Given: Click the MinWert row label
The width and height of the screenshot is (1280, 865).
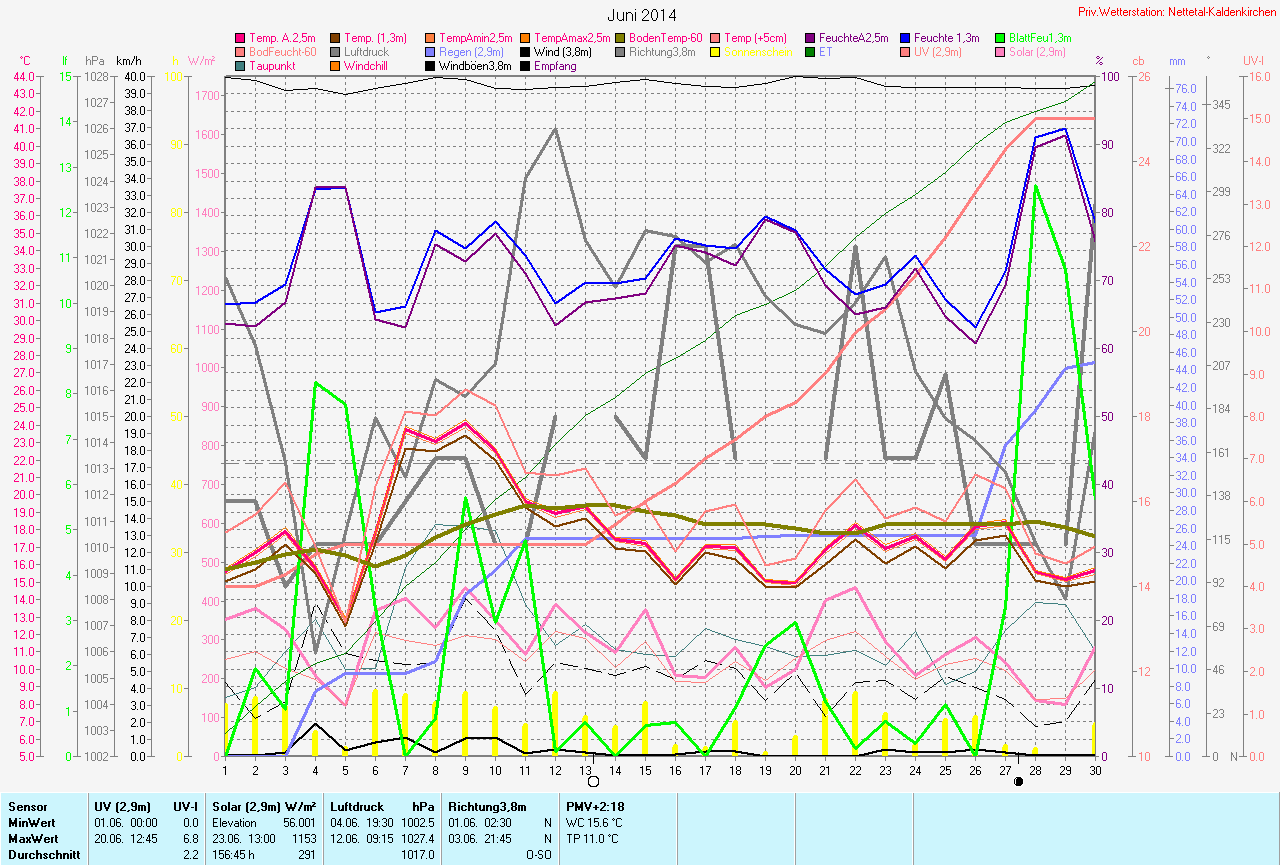Looking at the screenshot, I should click(x=32, y=823).
